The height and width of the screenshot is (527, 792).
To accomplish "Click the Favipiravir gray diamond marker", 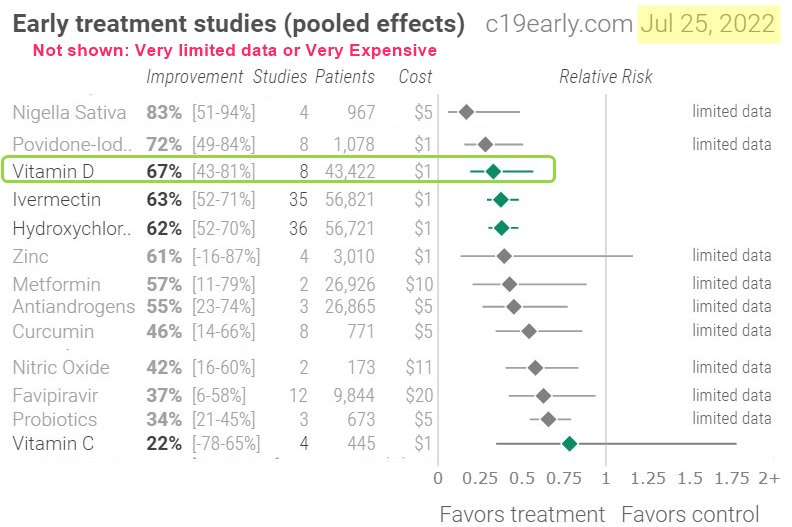I will (543, 395).
